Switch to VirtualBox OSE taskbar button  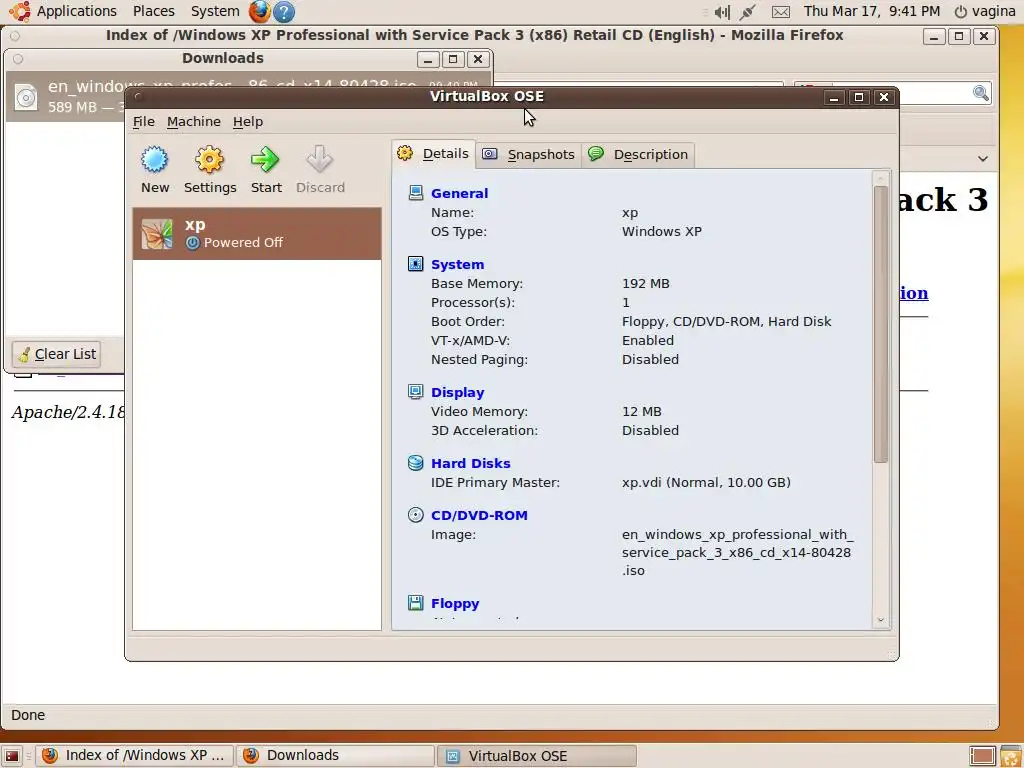pyautogui.click(x=536, y=756)
